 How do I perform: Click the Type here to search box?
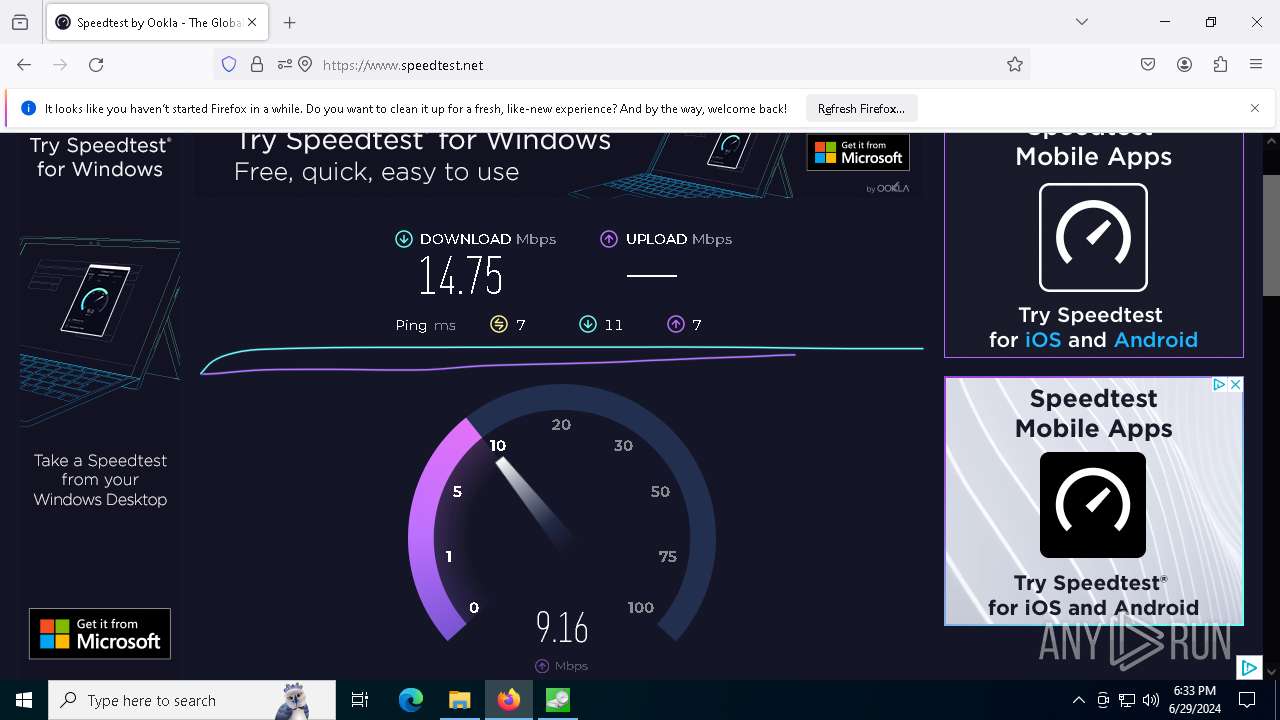pyautogui.click(x=192, y=700)
